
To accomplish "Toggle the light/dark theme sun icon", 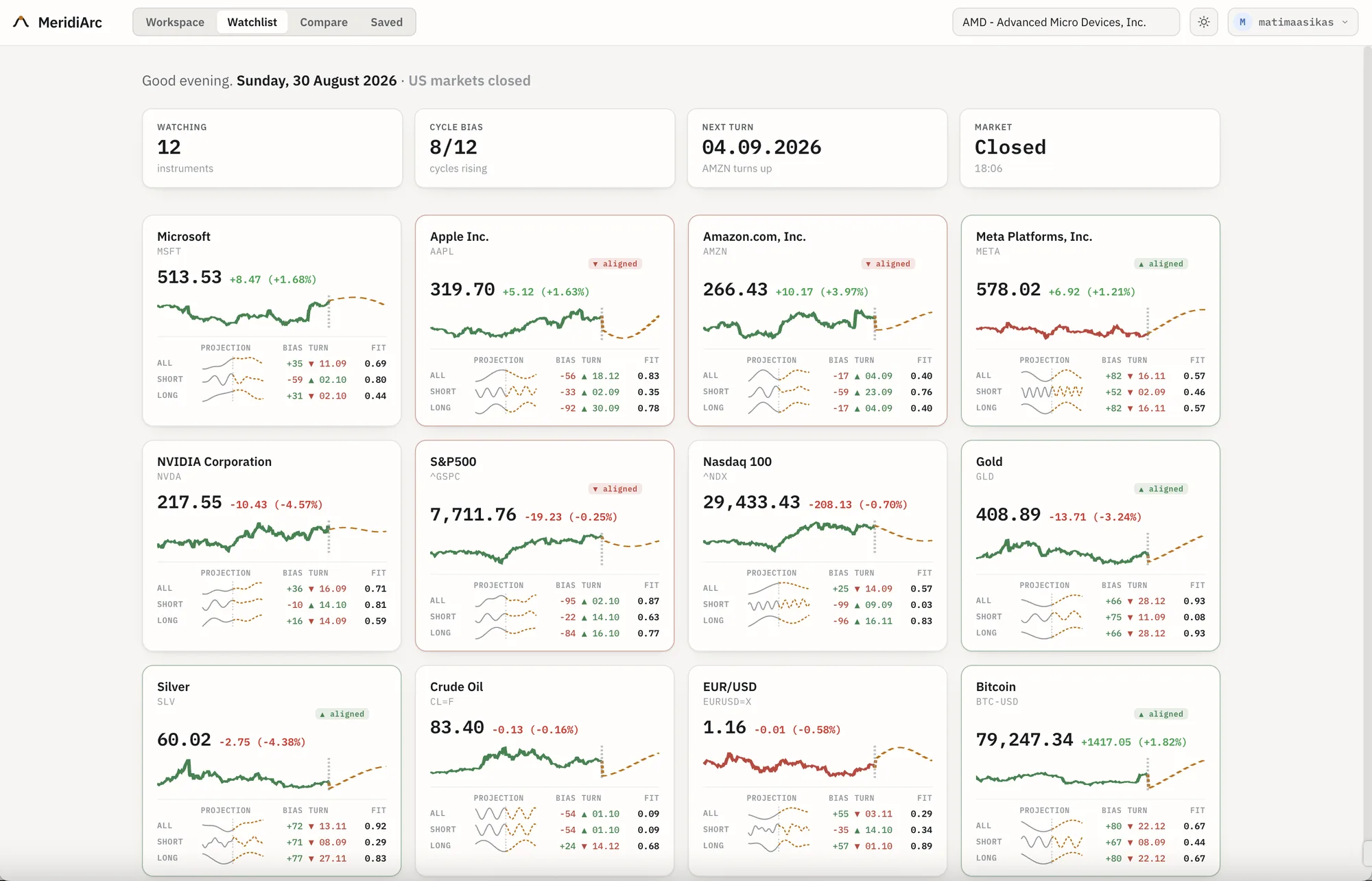I will pos(1204,22).
